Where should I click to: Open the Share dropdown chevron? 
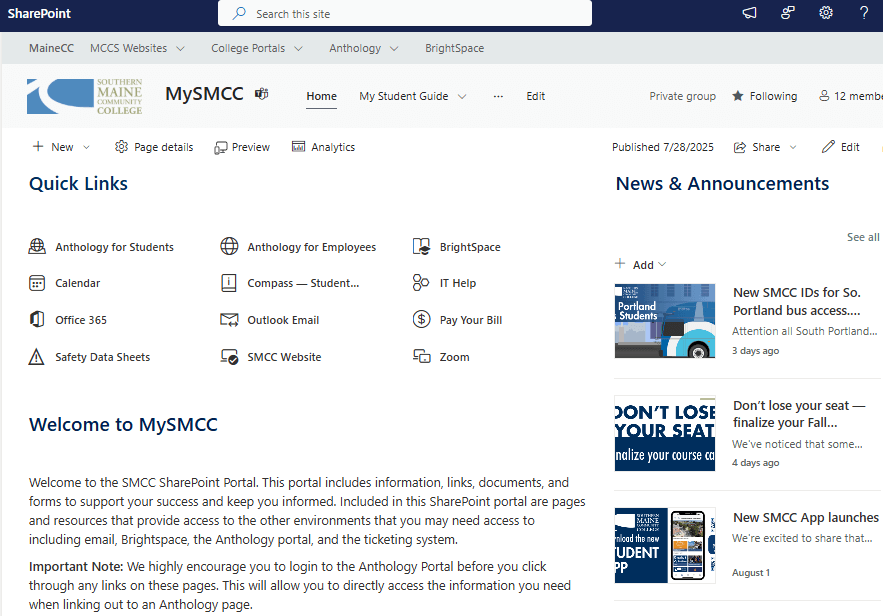(x=793, y=148)
